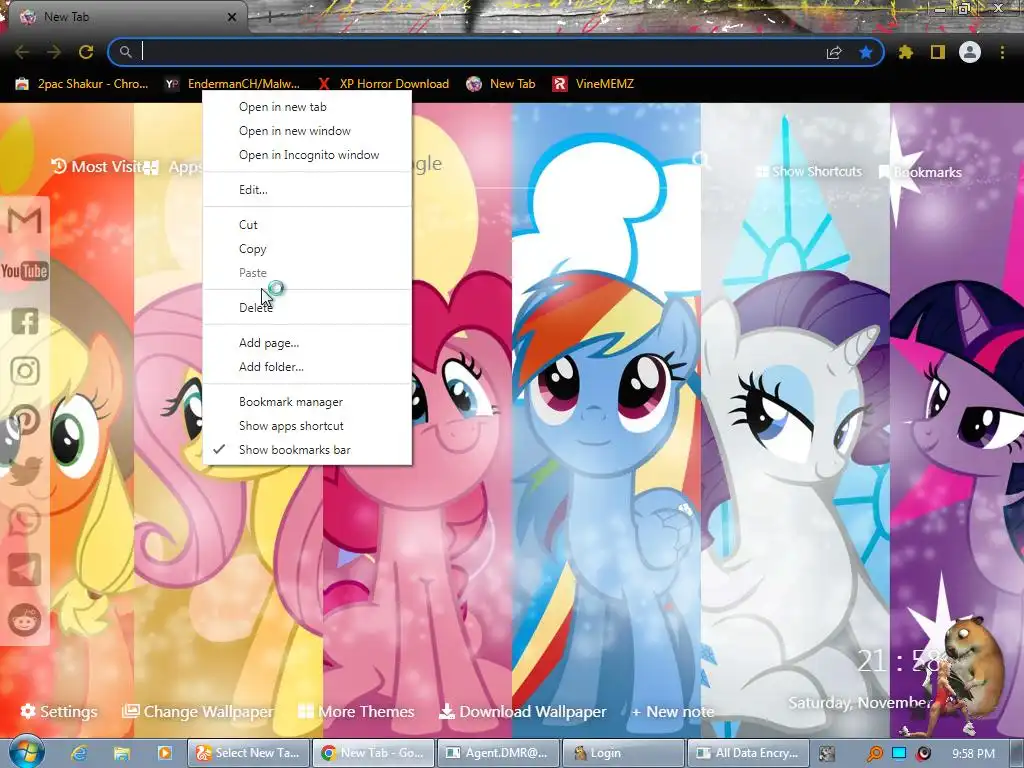Open XP Horror Download bookmark
Screen dimensions: 1024x768
(384, 84)
